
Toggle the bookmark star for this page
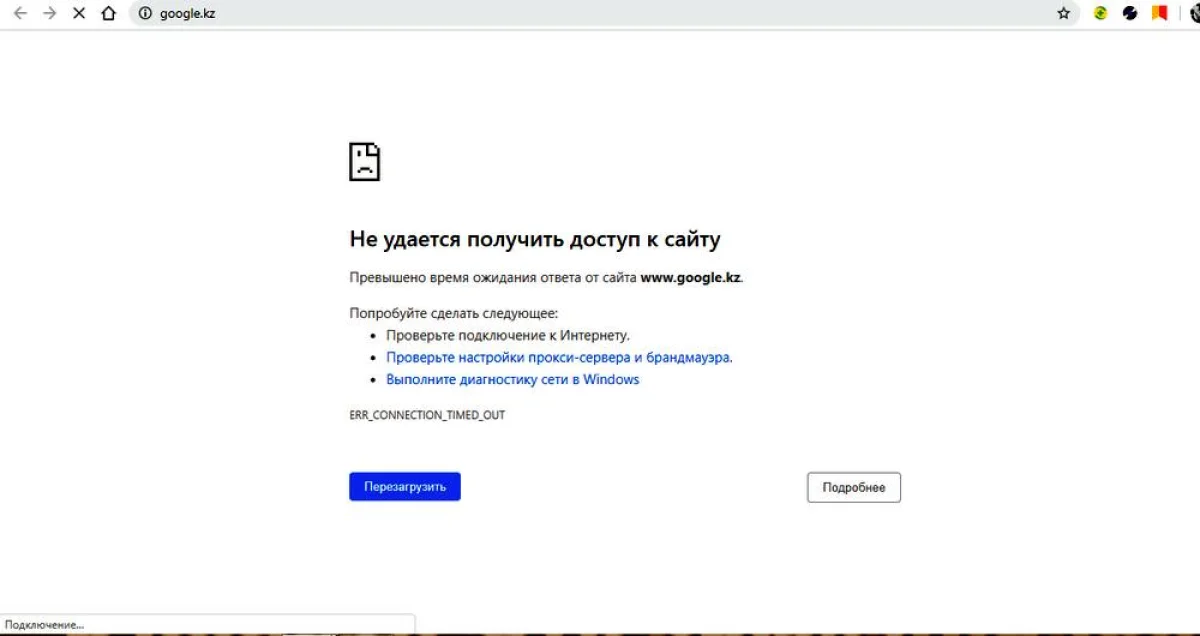tap(1063, 14)
